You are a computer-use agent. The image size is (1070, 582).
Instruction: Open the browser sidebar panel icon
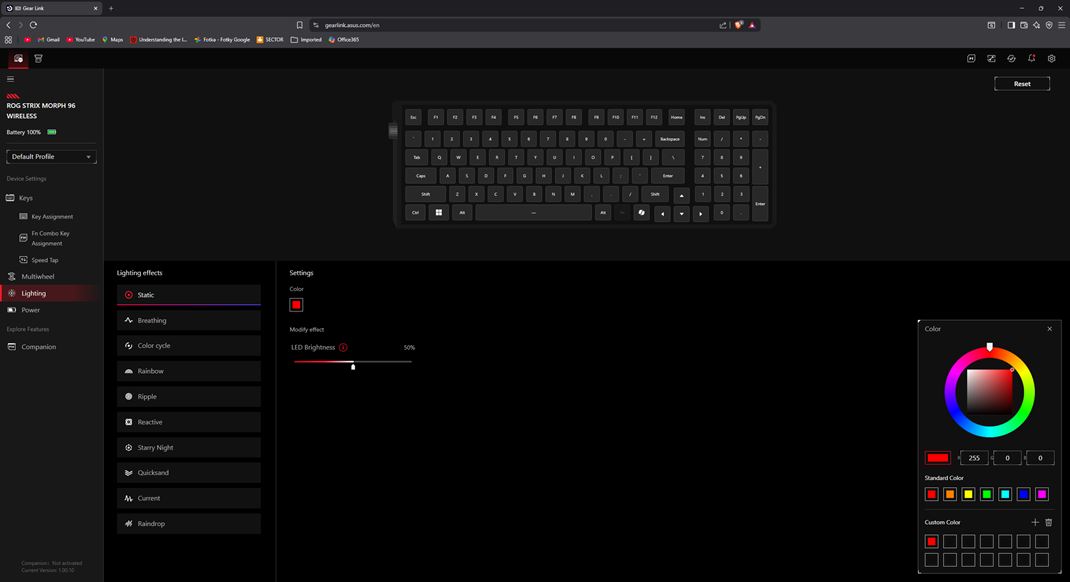coord(1011,25)
